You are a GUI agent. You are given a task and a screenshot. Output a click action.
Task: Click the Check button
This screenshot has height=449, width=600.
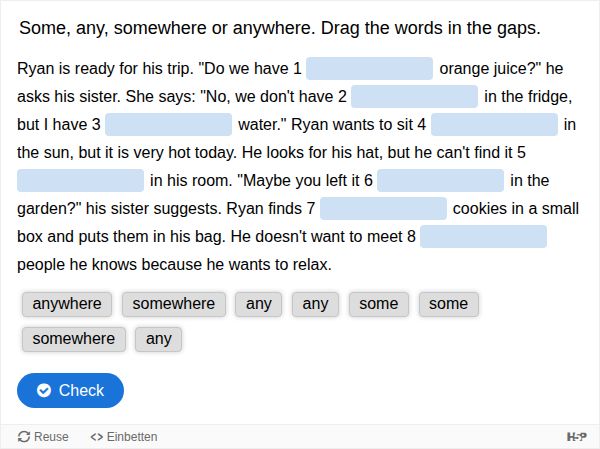pos(70,390)
